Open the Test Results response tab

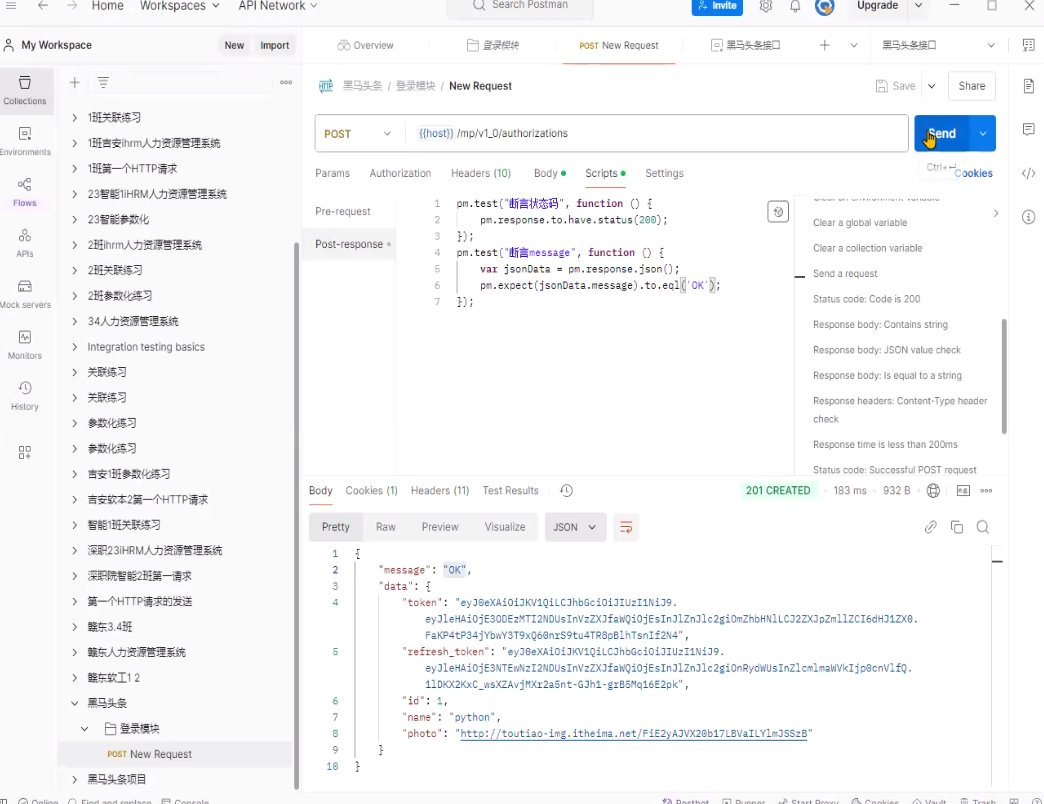tap(511, 491)
